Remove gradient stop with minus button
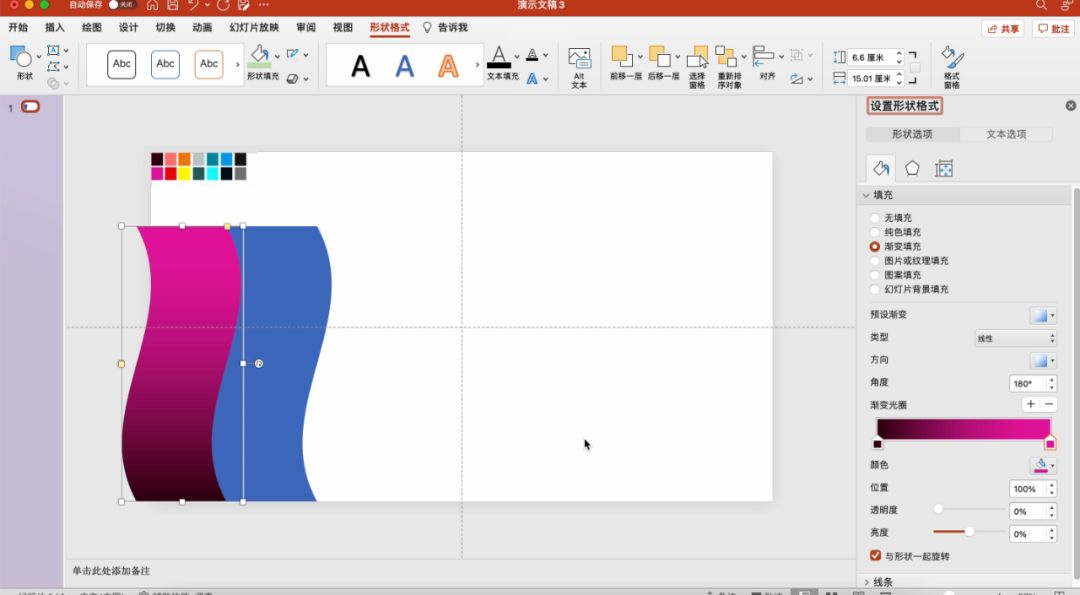This screenshot has height=595, width=1080. click(x=1048, y=404)
